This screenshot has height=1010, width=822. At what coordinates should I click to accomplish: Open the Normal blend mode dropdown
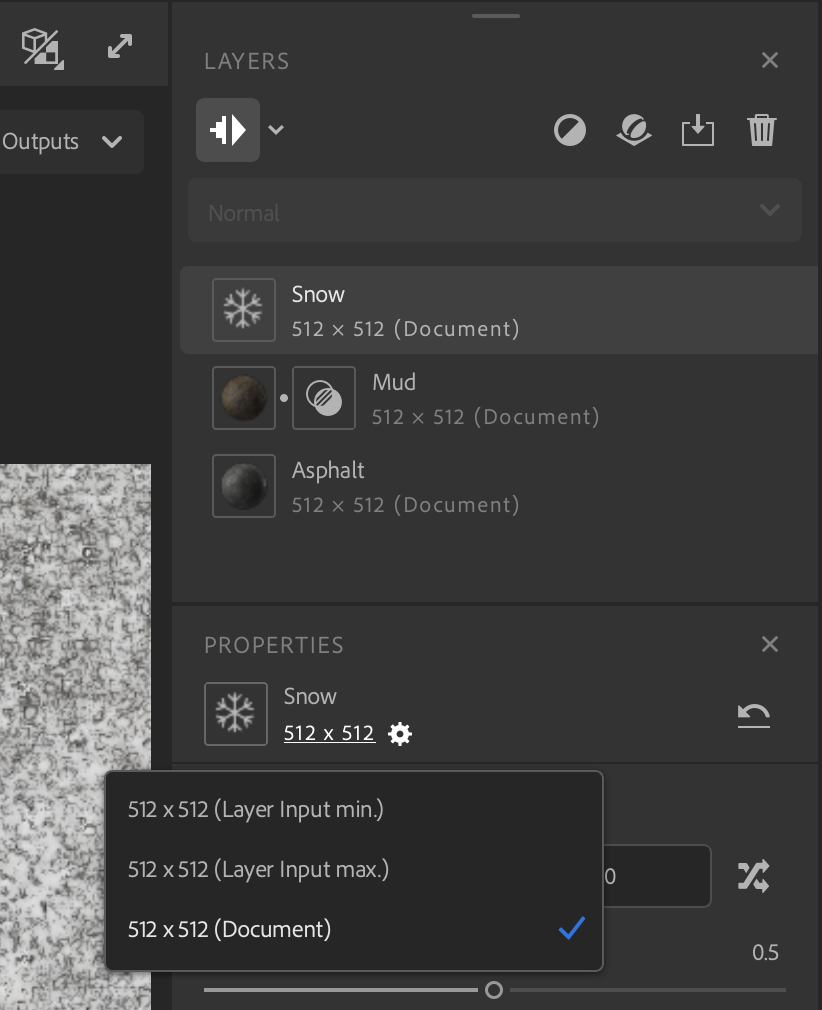[494, 210]
